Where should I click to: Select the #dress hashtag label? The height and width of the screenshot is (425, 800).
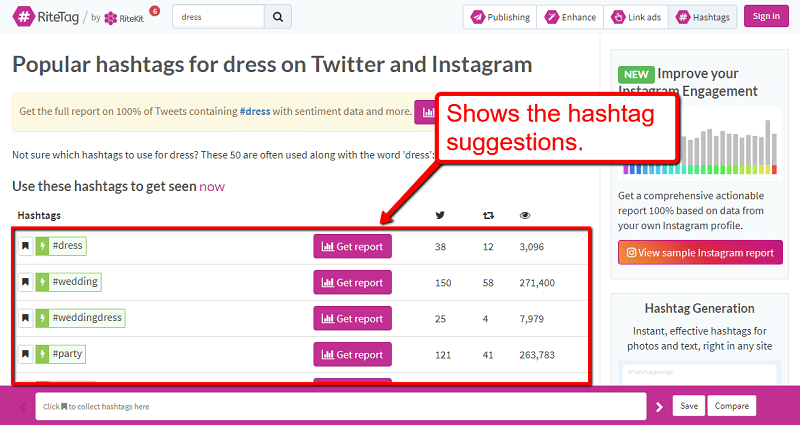(67, 245)
